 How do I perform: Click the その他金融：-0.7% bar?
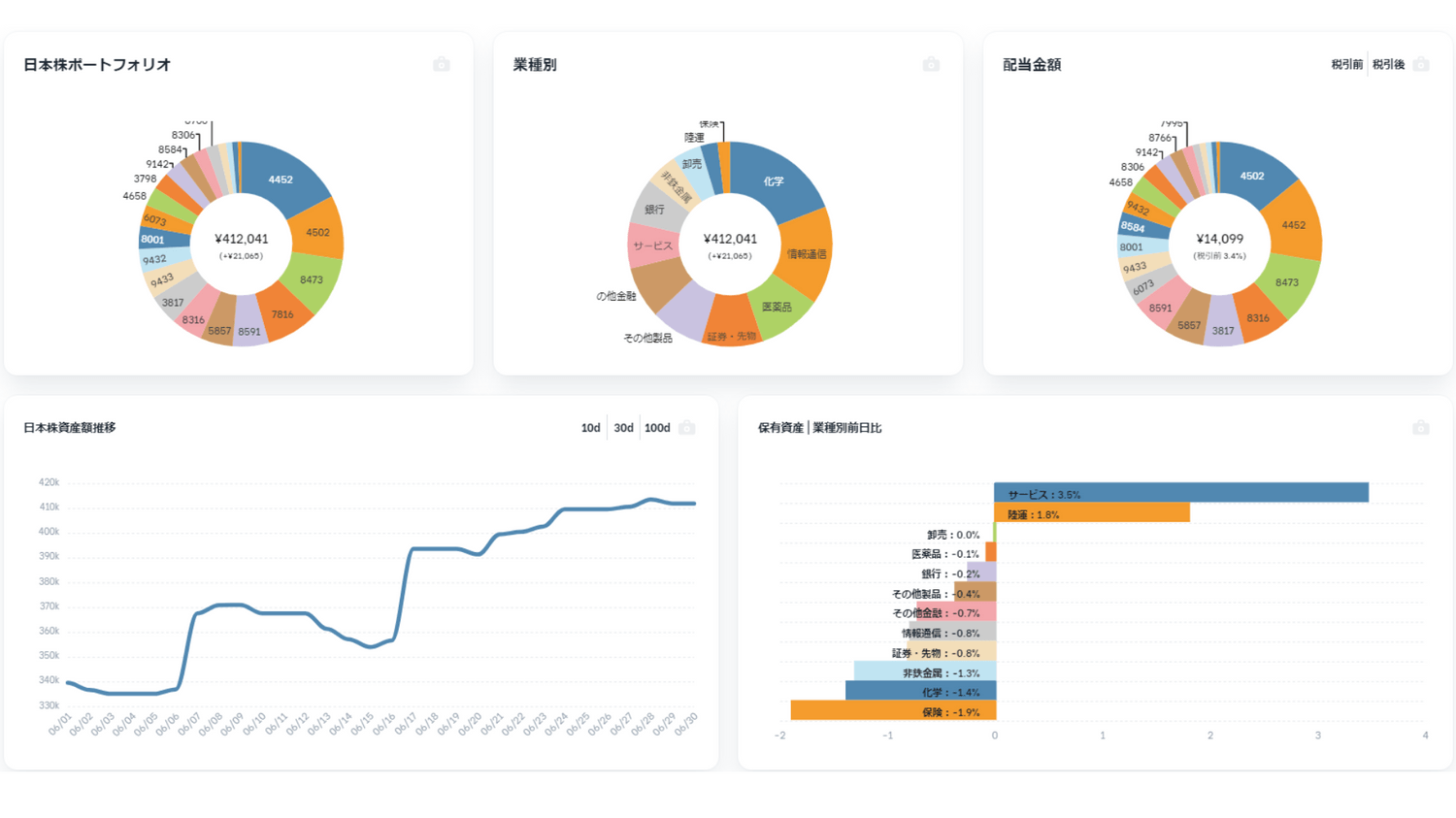point(957,612)
